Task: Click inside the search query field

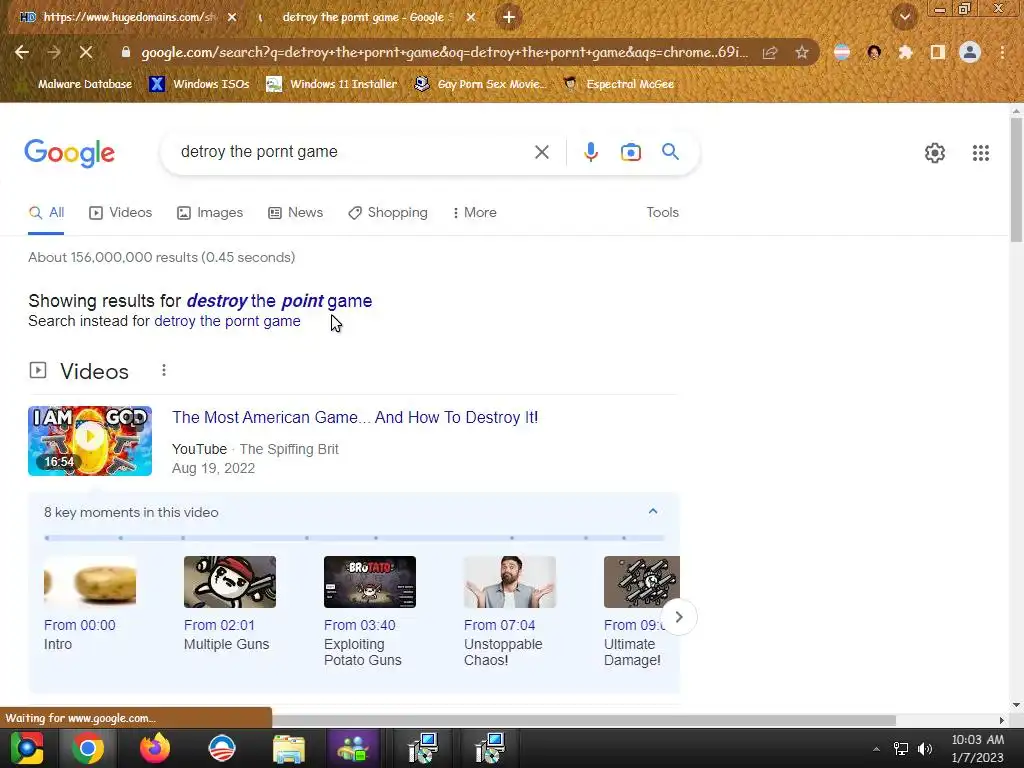Action: tap(353, 152)
